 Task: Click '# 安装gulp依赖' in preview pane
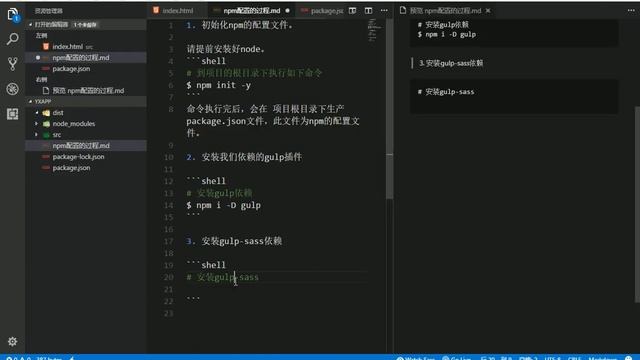point(443,25)
